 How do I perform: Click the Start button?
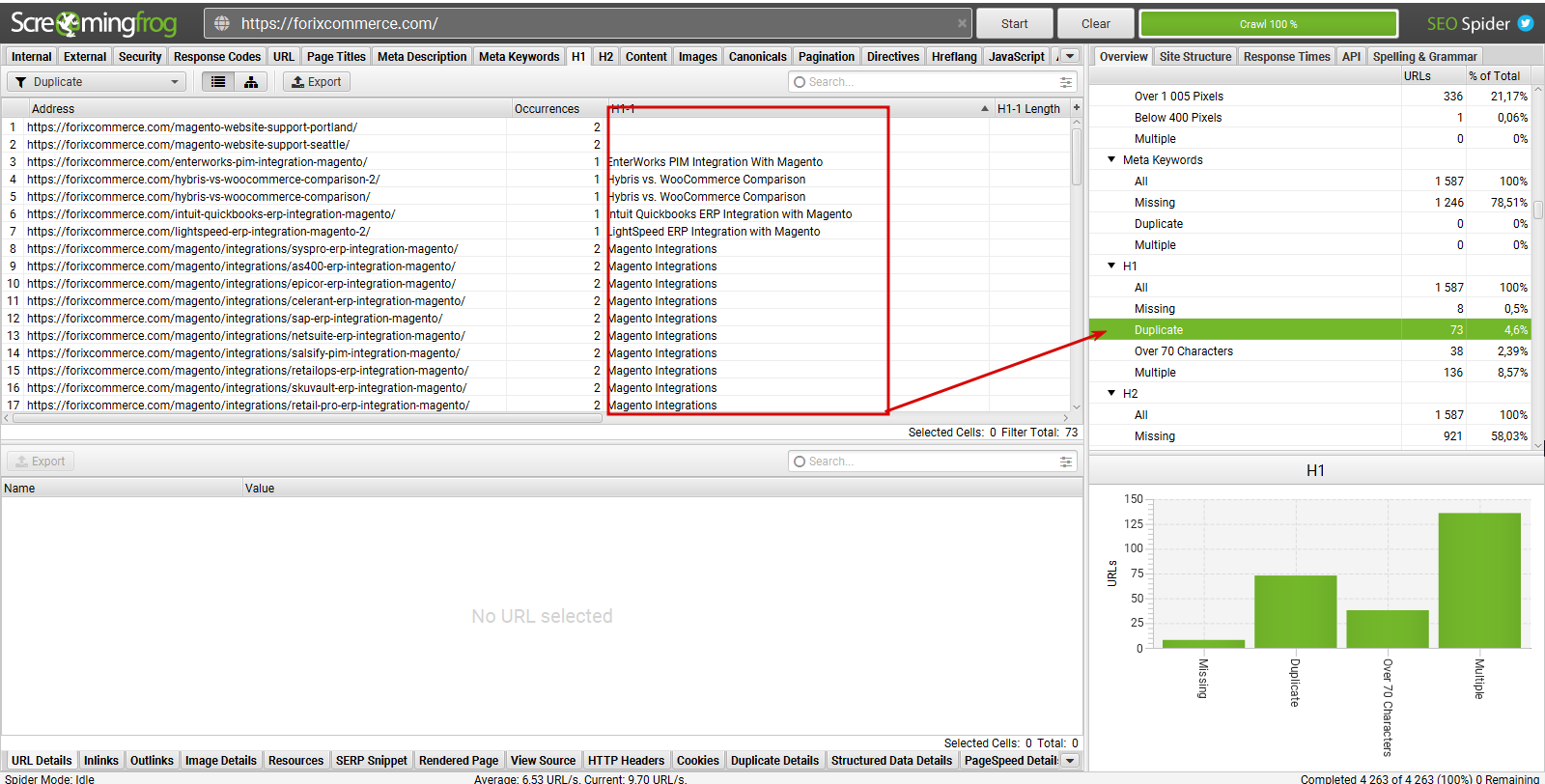pyautogui.click(x=1014, y=23)
